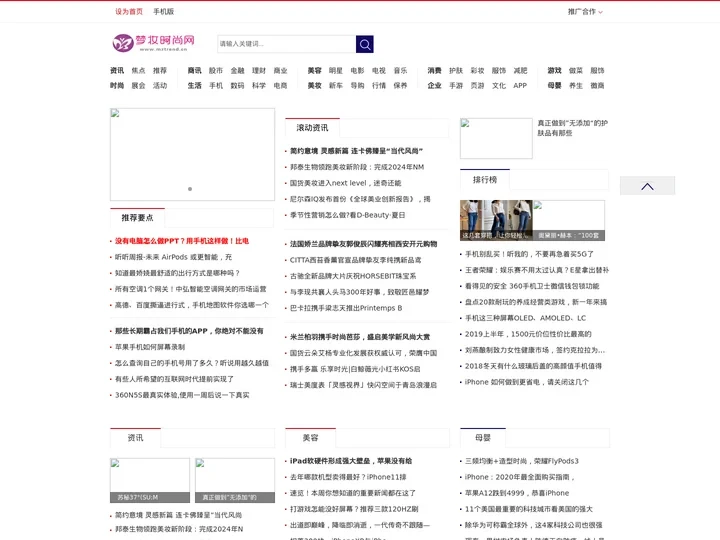Open 简约意境 灵感新篇 headline in 滚动资讯
The width and height of the screenshot is (720, 540).
point(356,151)
